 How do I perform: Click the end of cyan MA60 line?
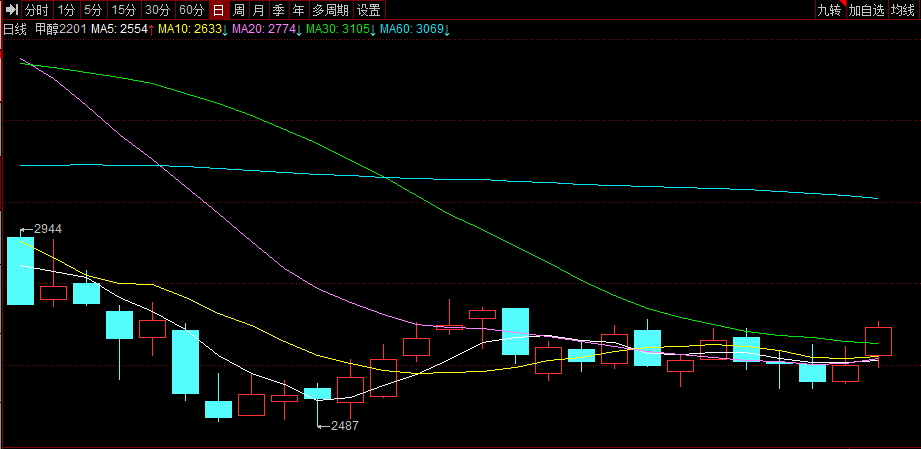click(x=876, y=198)
